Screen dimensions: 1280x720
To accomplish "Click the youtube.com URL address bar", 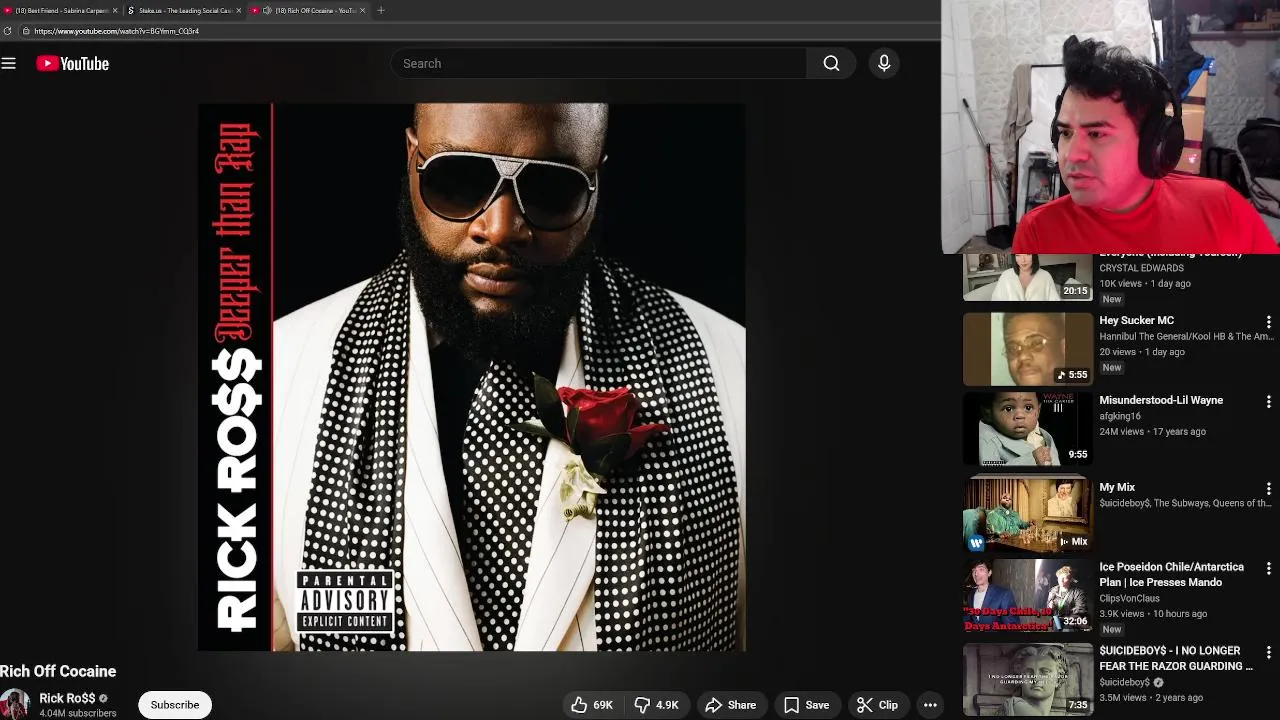I will [480, 31].
